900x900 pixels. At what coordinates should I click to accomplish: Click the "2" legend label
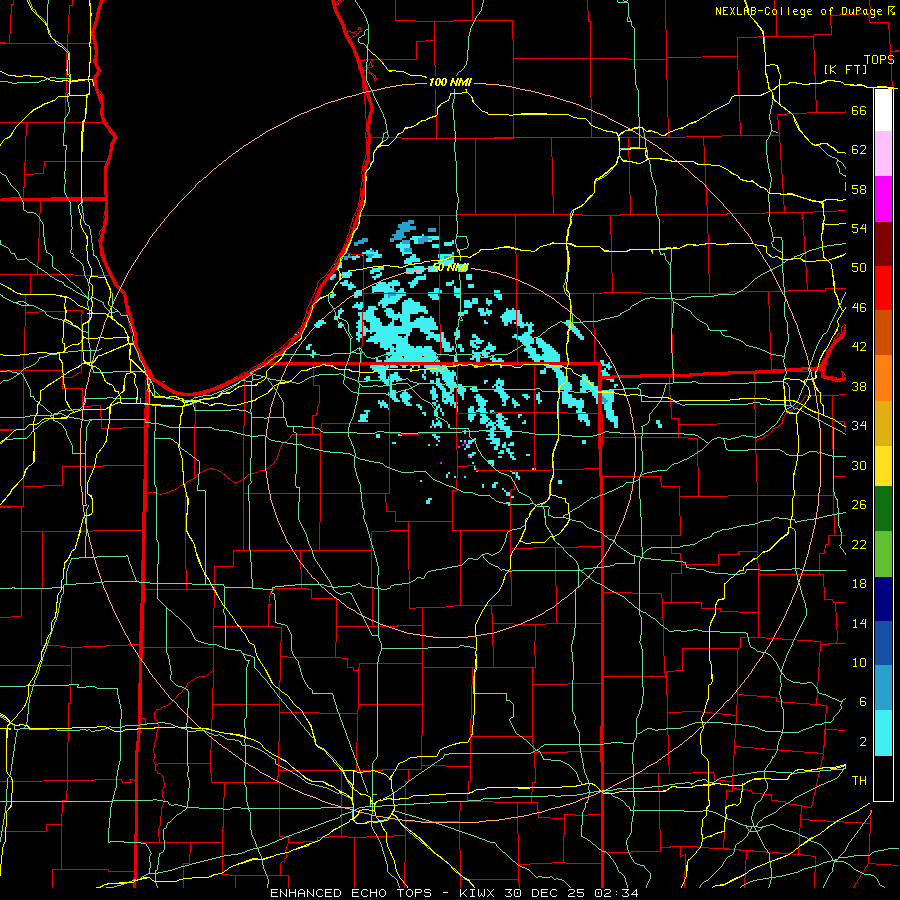click(862, 742)
